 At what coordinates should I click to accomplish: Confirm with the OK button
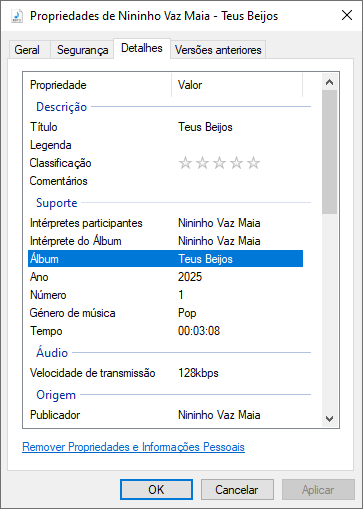coord(156,490)
